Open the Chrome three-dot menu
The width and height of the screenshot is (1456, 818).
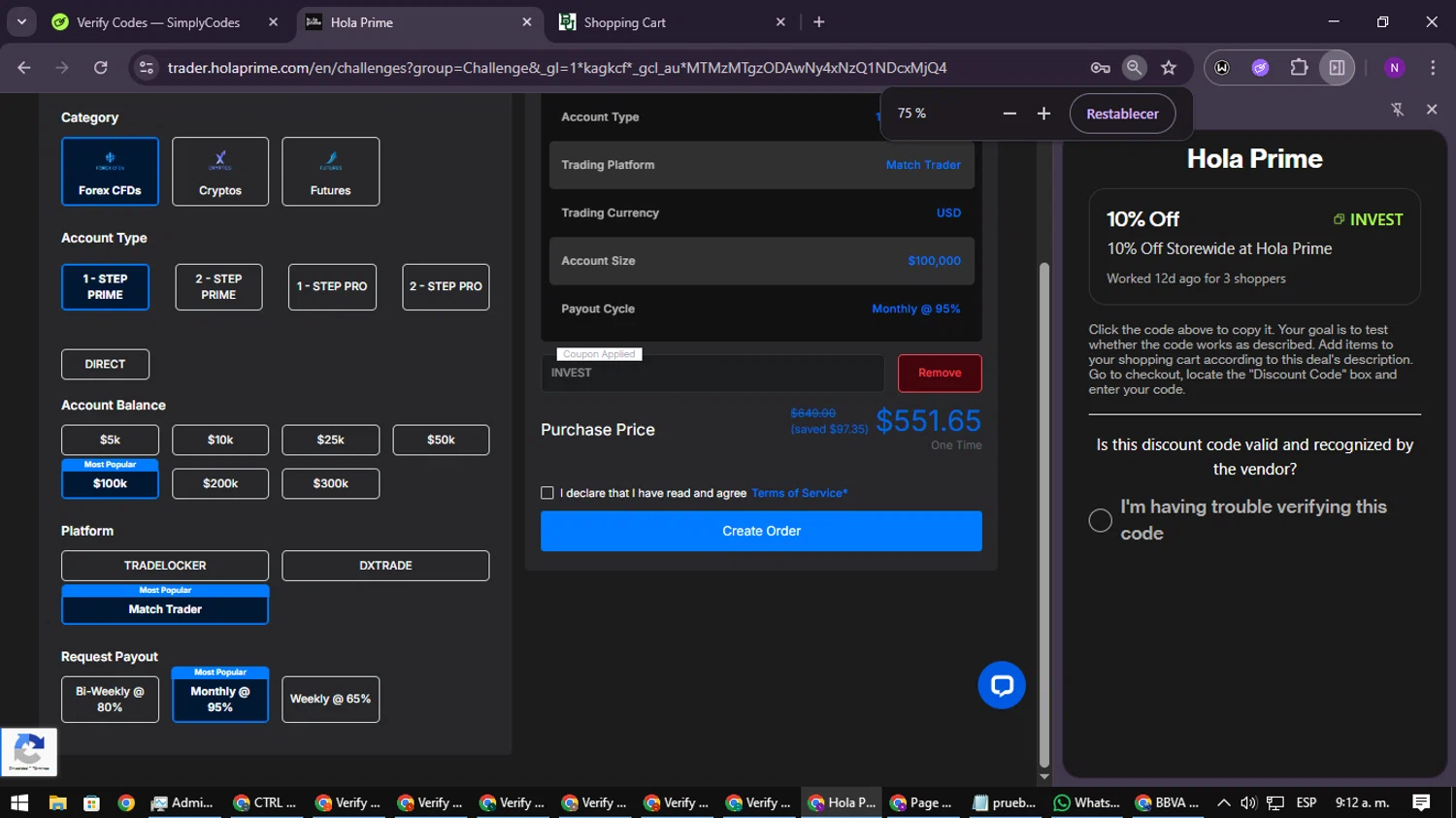pos(1433,67)
